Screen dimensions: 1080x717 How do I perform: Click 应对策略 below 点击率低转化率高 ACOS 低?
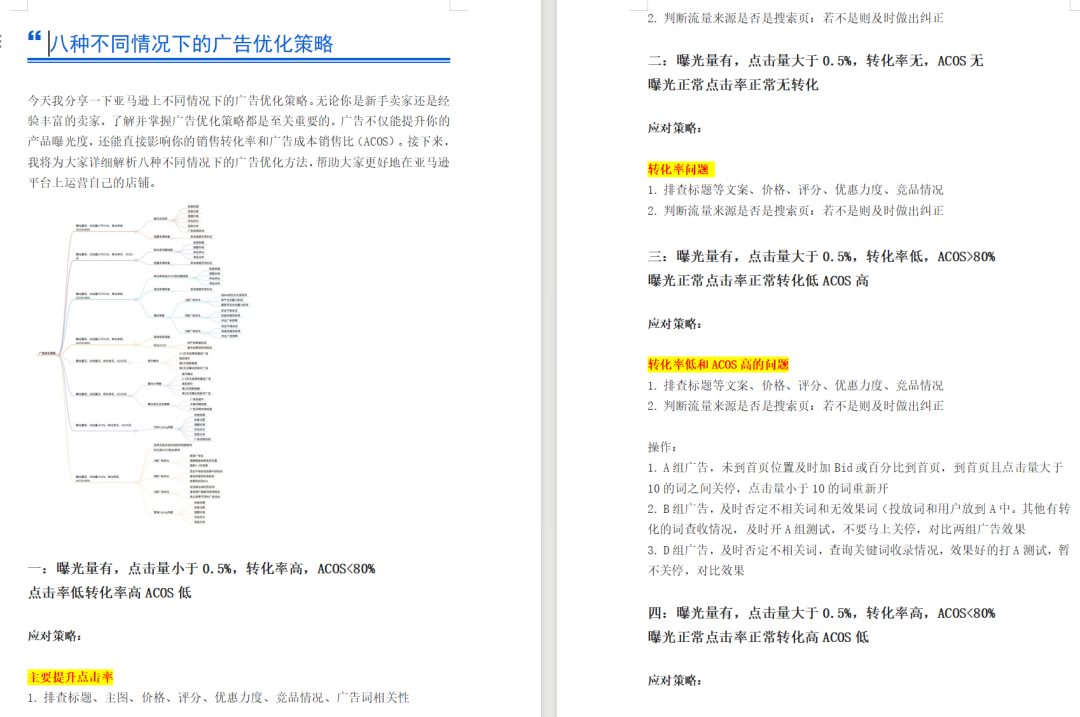pos(54,636)
